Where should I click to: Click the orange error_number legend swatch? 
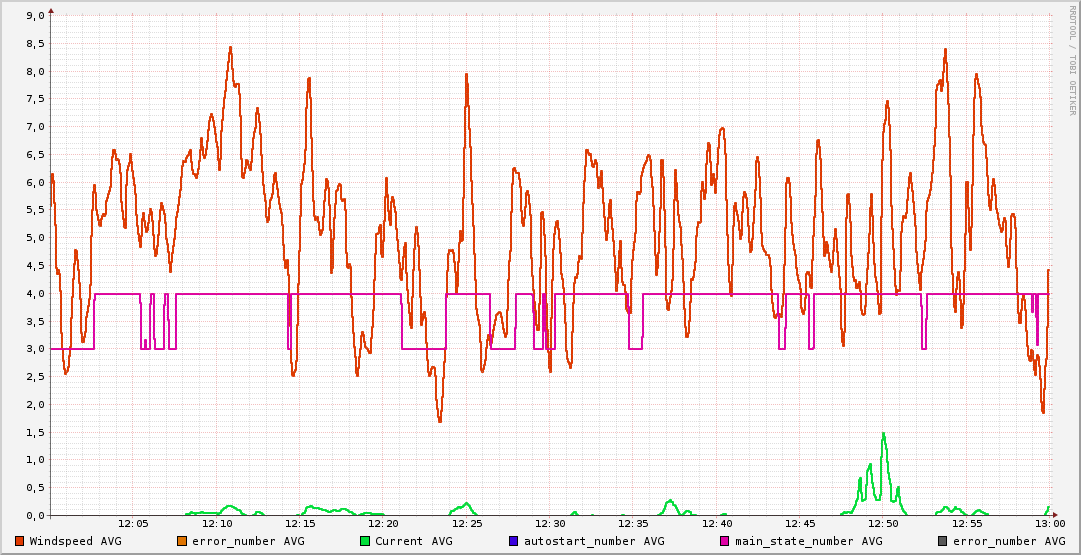click(x=181, y=541)
